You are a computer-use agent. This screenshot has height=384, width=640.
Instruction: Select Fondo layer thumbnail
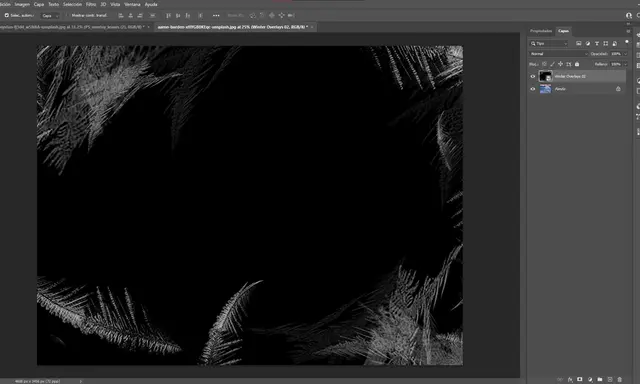tap(545, 89)
